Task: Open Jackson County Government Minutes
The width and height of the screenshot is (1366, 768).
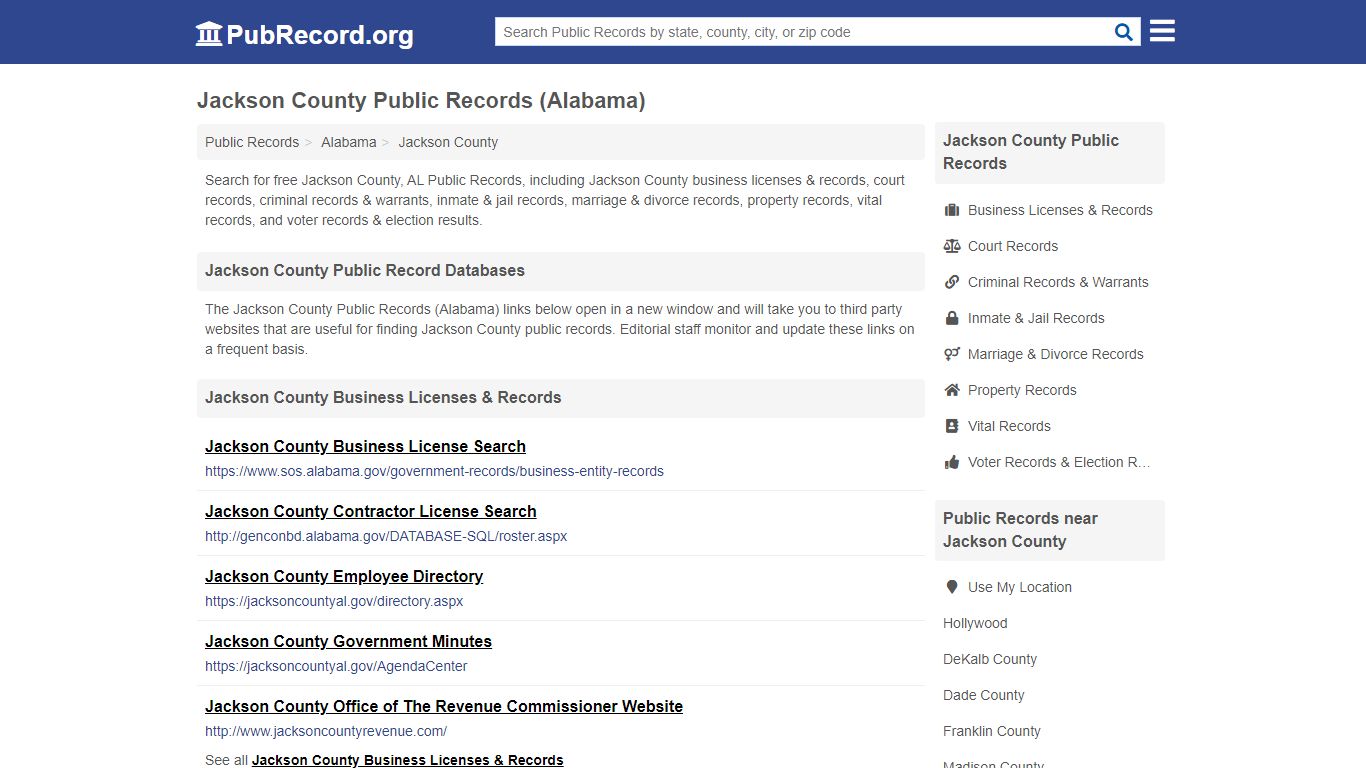Action: pos(348,641)
